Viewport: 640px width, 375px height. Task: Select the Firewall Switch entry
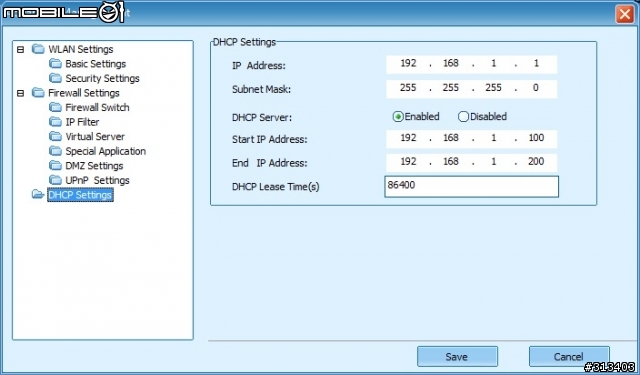97,107
